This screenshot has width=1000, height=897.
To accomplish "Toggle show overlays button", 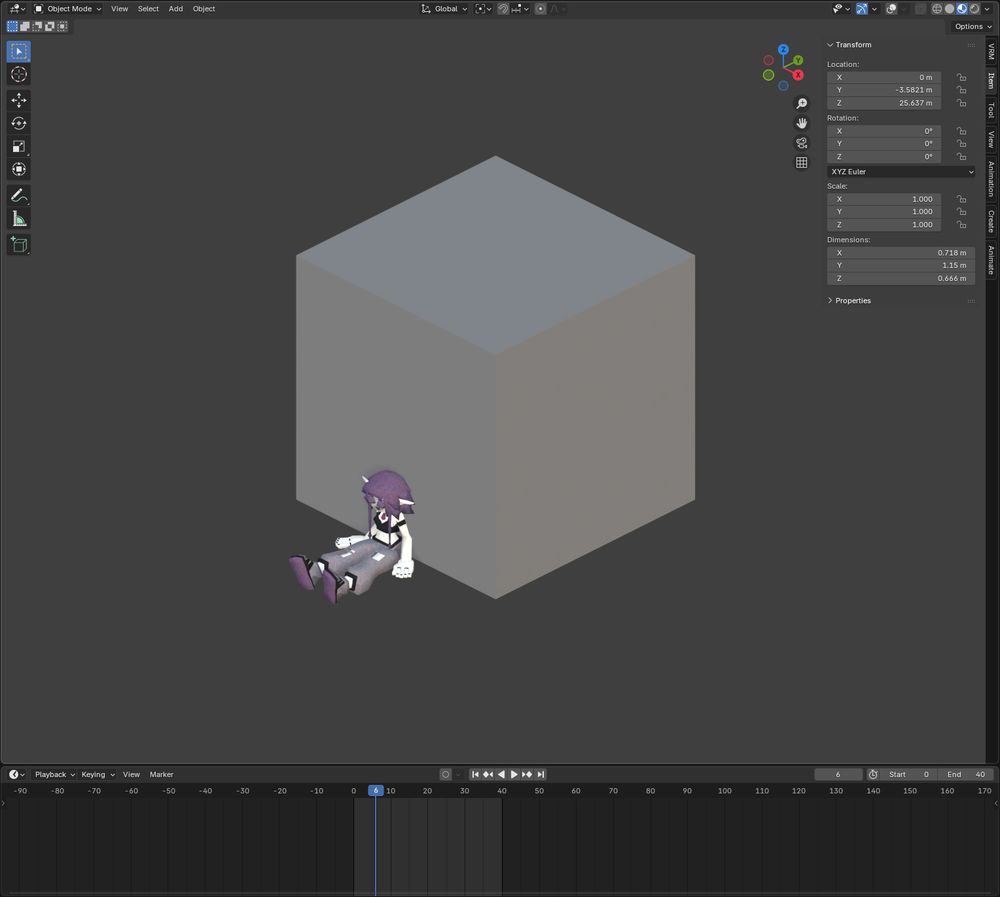I will pyautogui.click(x=892, y=9).
